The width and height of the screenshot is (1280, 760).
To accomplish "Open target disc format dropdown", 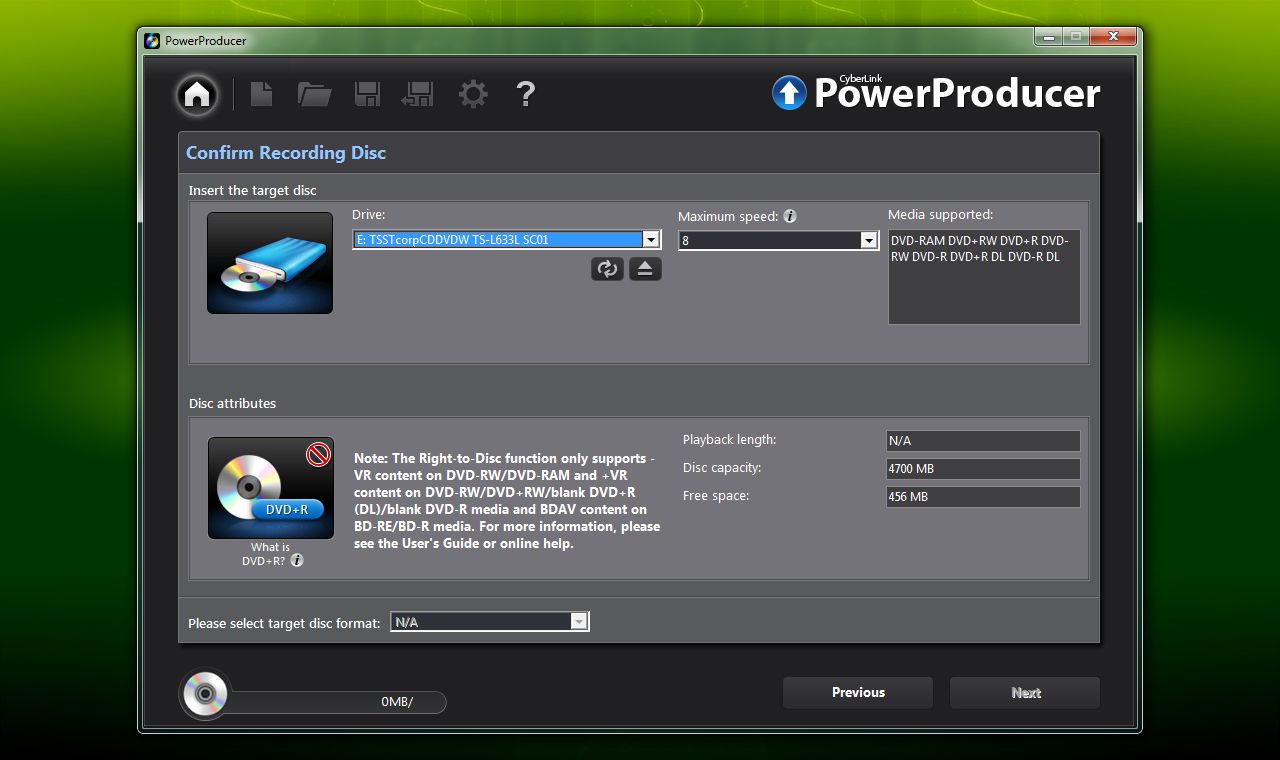I will point(579,622).
